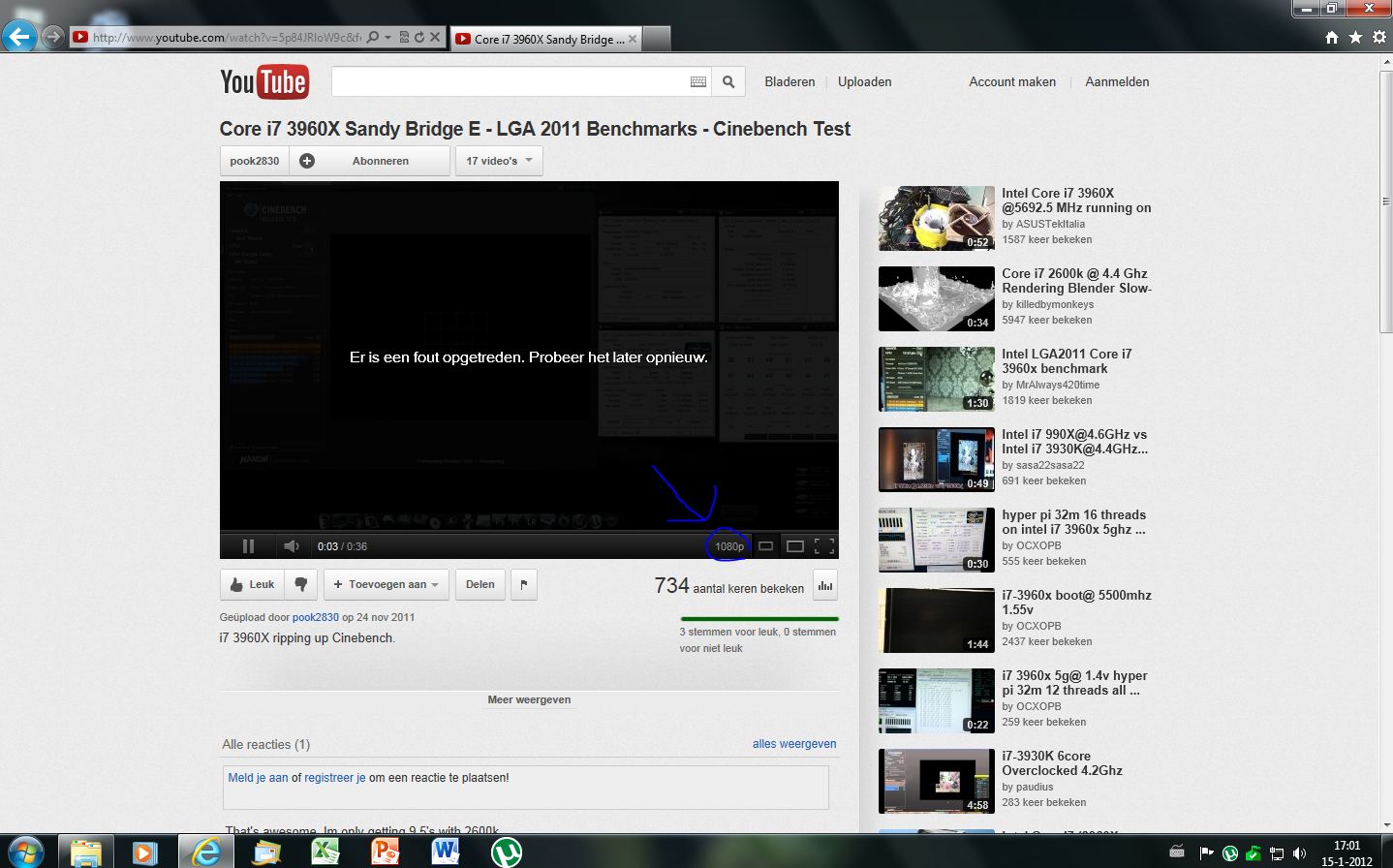Open the Windows Start button
The width and height of the screenshot is (1393, 868).
click(25, 852)
